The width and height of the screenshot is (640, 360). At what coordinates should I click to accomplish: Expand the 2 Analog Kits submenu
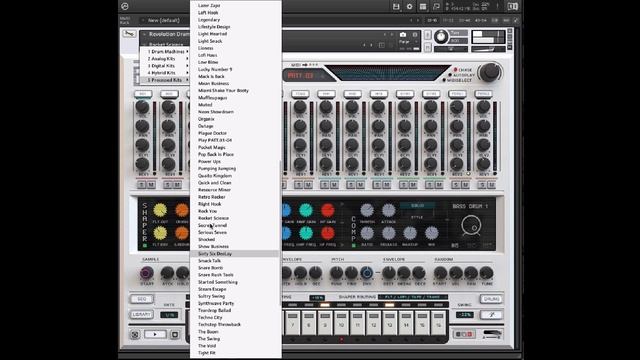click(165, 59)
